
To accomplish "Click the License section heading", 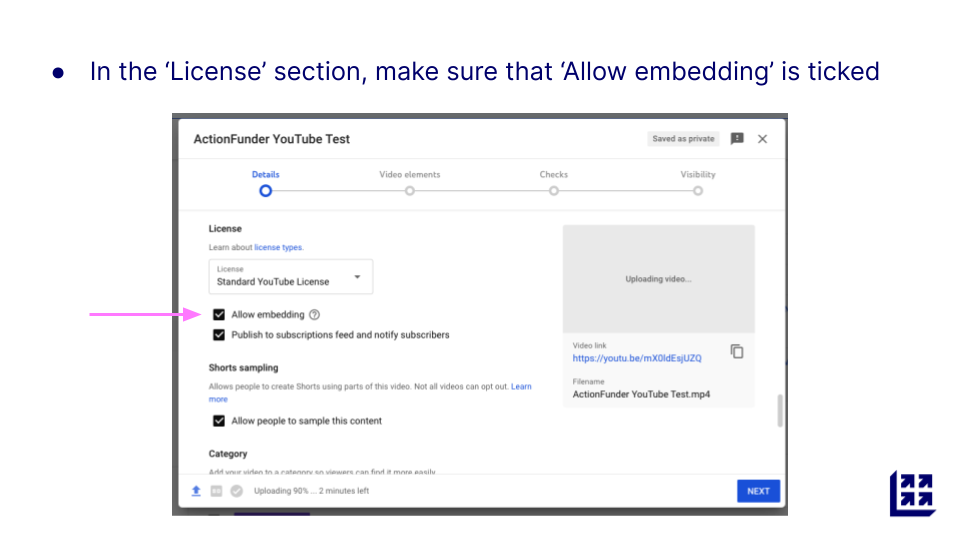I will [225, 228].
